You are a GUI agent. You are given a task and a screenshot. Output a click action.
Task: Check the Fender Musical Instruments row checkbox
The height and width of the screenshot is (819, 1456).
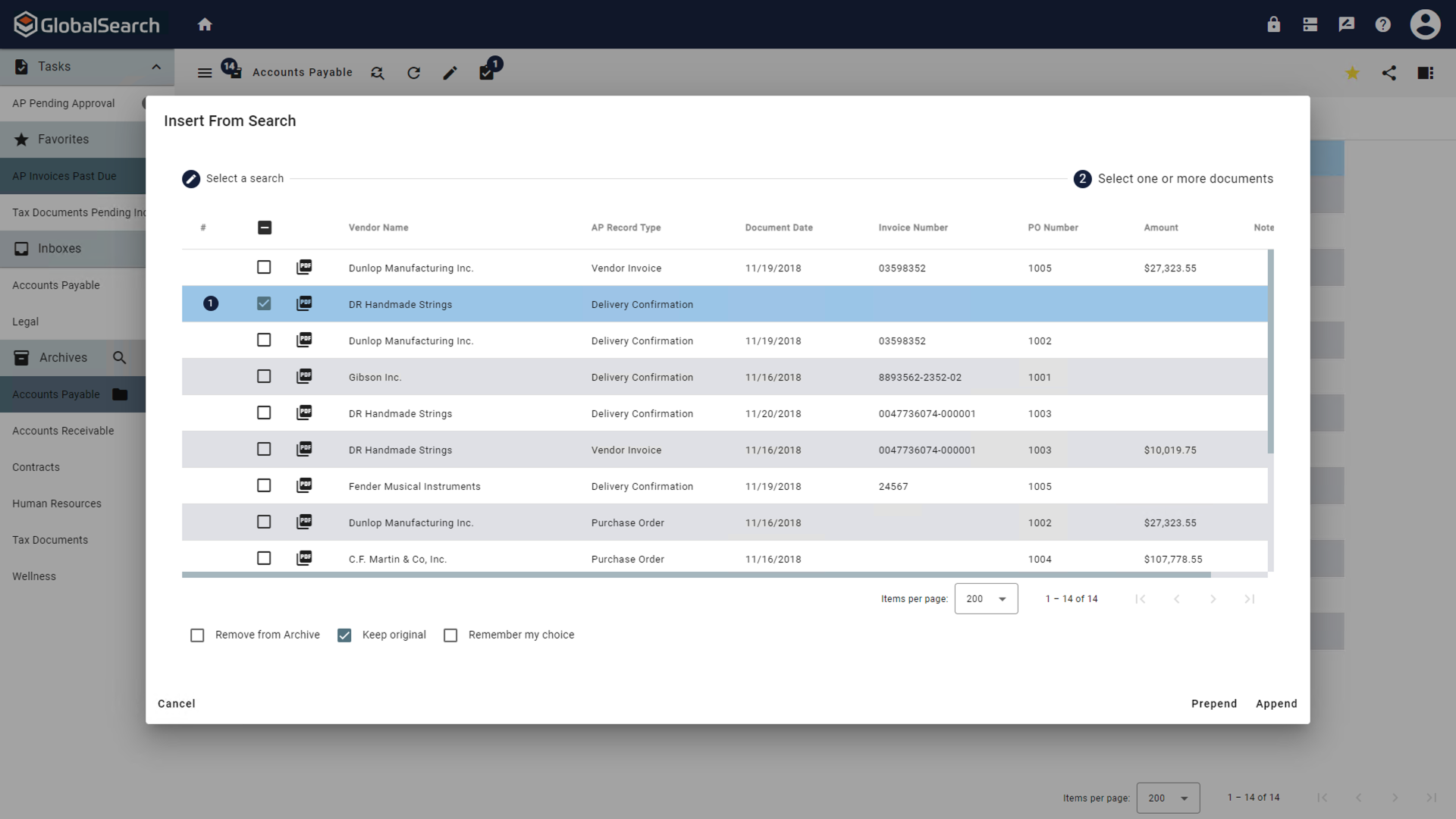[264, 485]
